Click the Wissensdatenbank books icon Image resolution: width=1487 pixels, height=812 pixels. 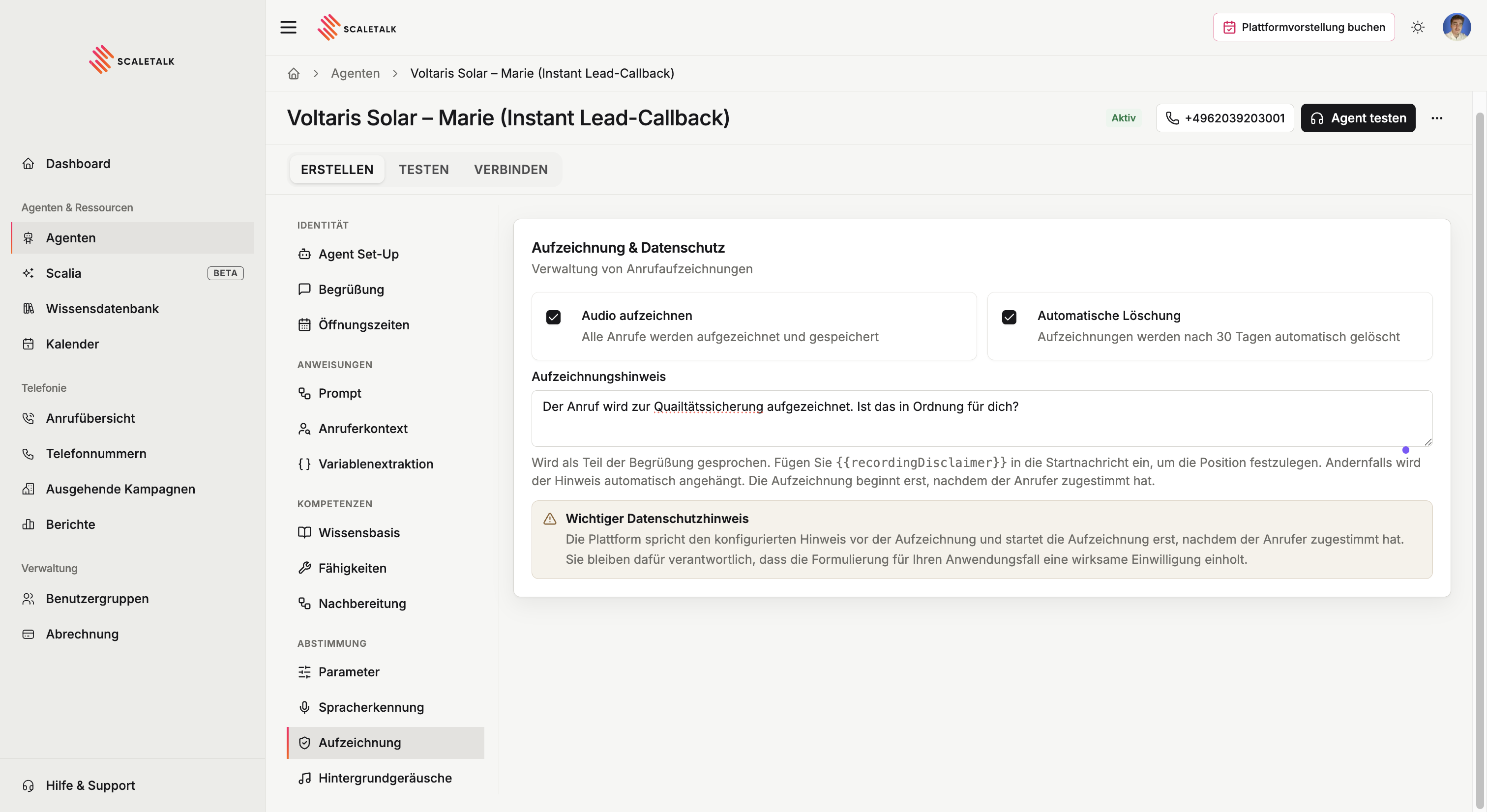point(29,308)
